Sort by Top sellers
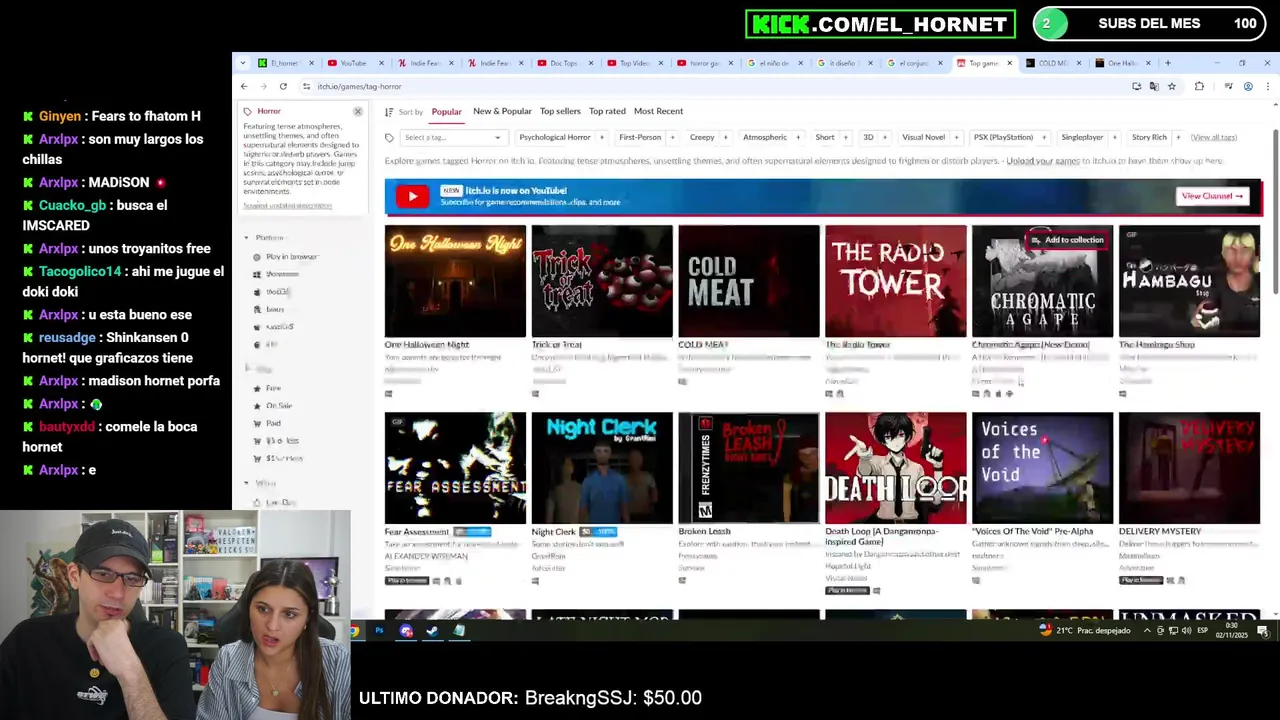The width and height of the screenshot is (1280, 720). [560, 111]
